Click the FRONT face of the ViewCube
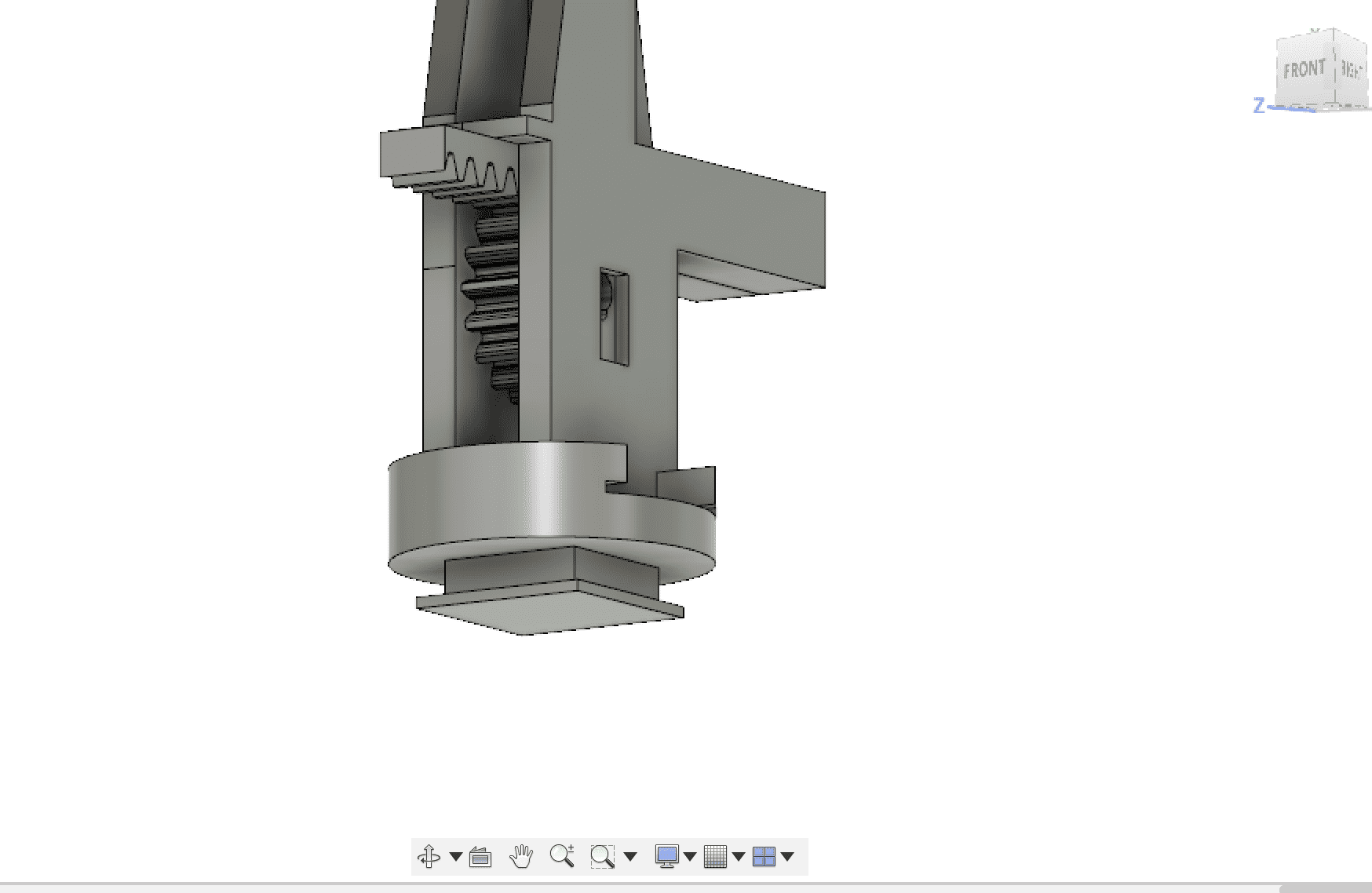Screen dimensions: 1372x893 click(x=1306, y=70)
